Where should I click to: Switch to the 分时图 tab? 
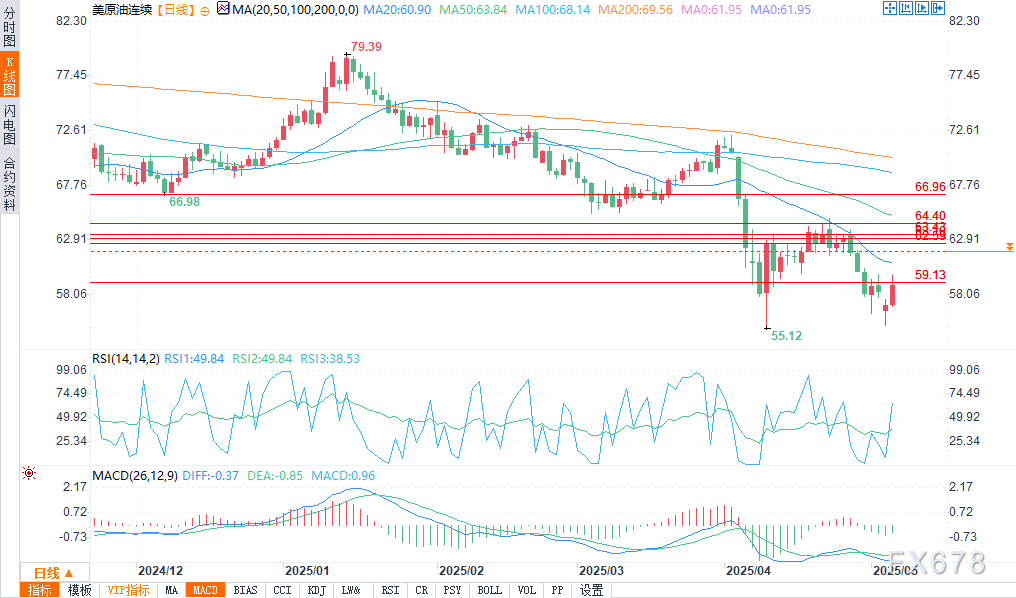pyautogui.click(x=9, y=32)
